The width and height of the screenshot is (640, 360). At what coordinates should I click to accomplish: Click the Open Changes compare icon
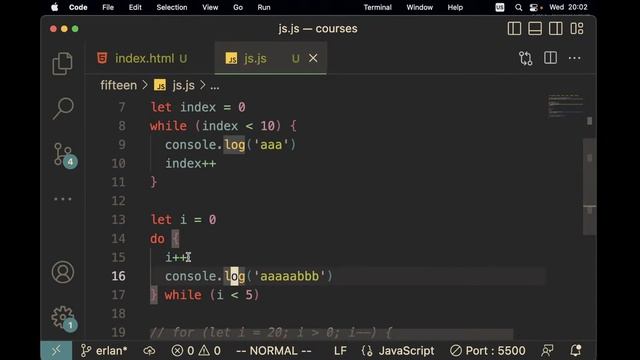point(526,58)
